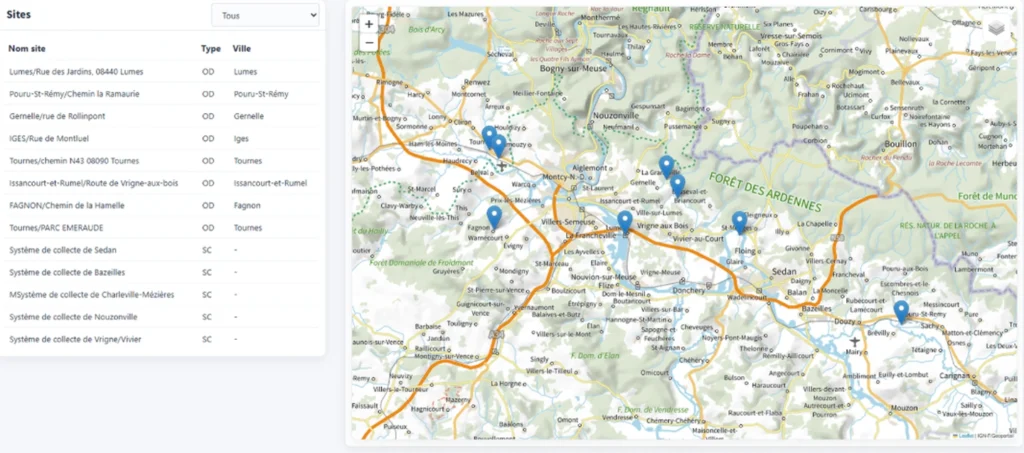The width and height of the screenshot is (1024, 453).
Task: Click Ville cell reading Fagnon
Action: point(247,206)
